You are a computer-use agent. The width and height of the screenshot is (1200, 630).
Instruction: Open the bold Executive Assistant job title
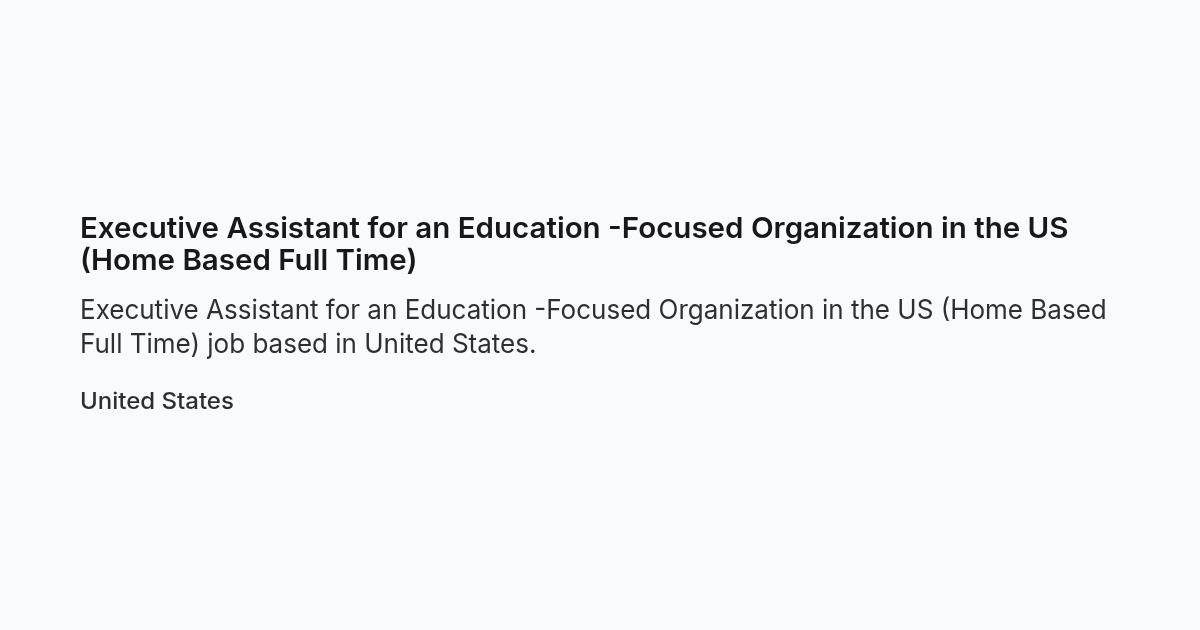point(574,244)
